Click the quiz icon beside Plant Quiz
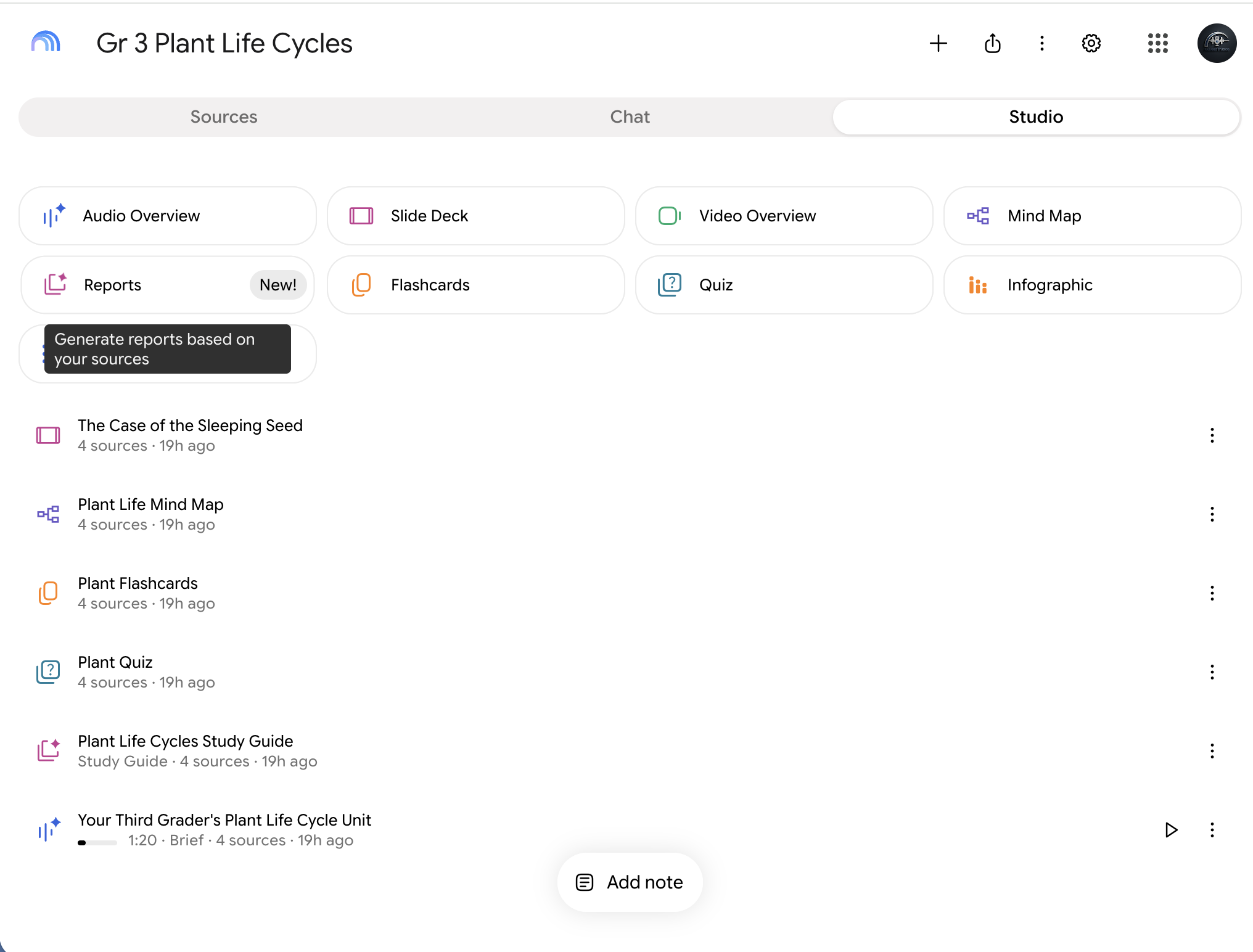The width and height of the screenshot is (1253, 952). 48,672
